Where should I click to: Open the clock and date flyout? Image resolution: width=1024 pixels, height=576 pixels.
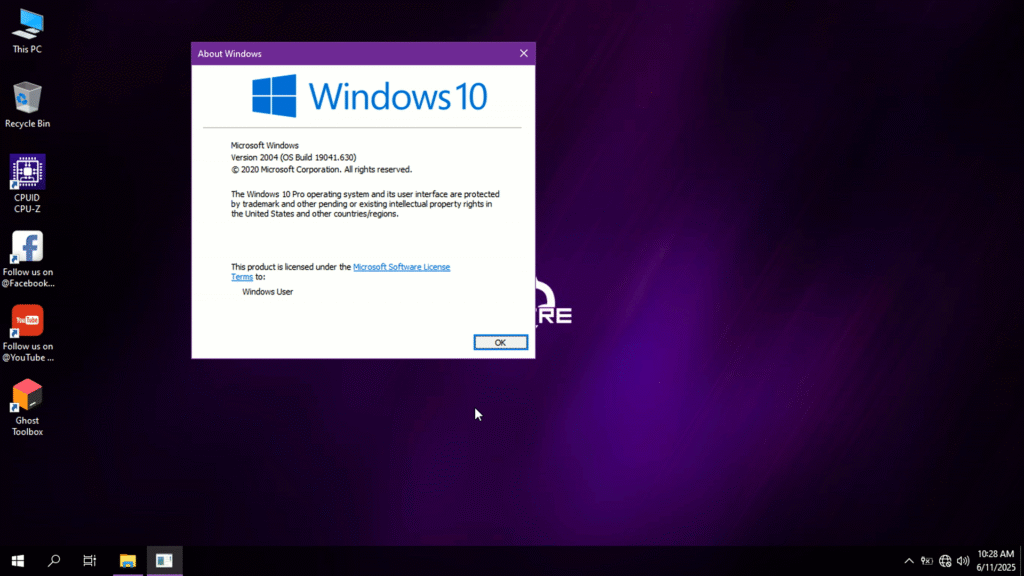(996, 561)
